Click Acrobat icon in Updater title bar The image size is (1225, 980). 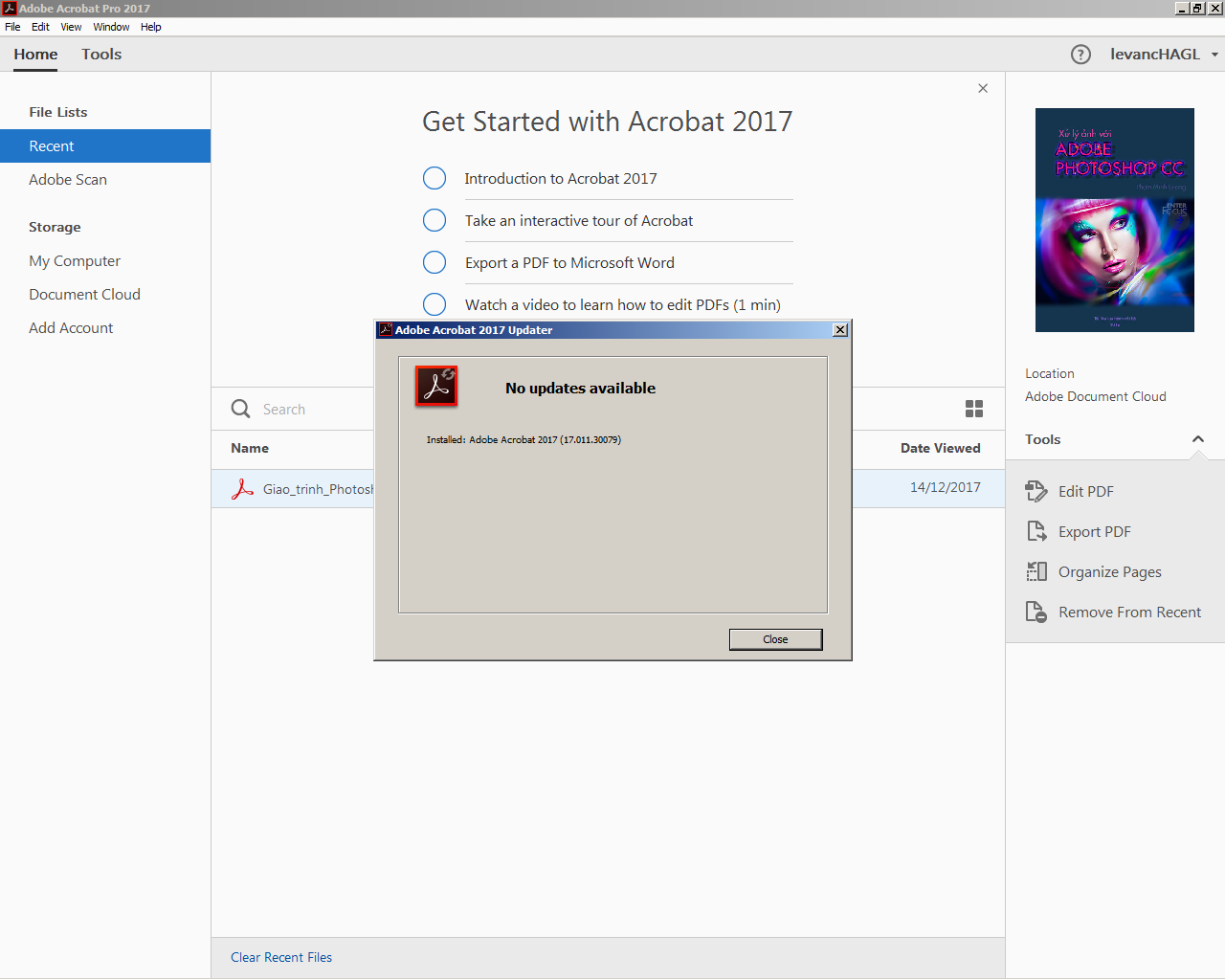coord(385,330)
